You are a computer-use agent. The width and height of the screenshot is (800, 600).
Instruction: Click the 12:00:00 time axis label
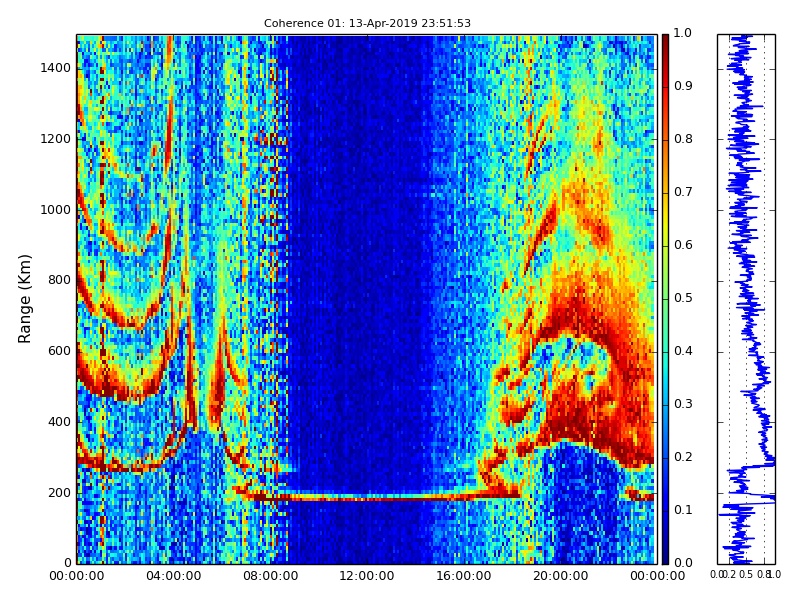[367, 576]
